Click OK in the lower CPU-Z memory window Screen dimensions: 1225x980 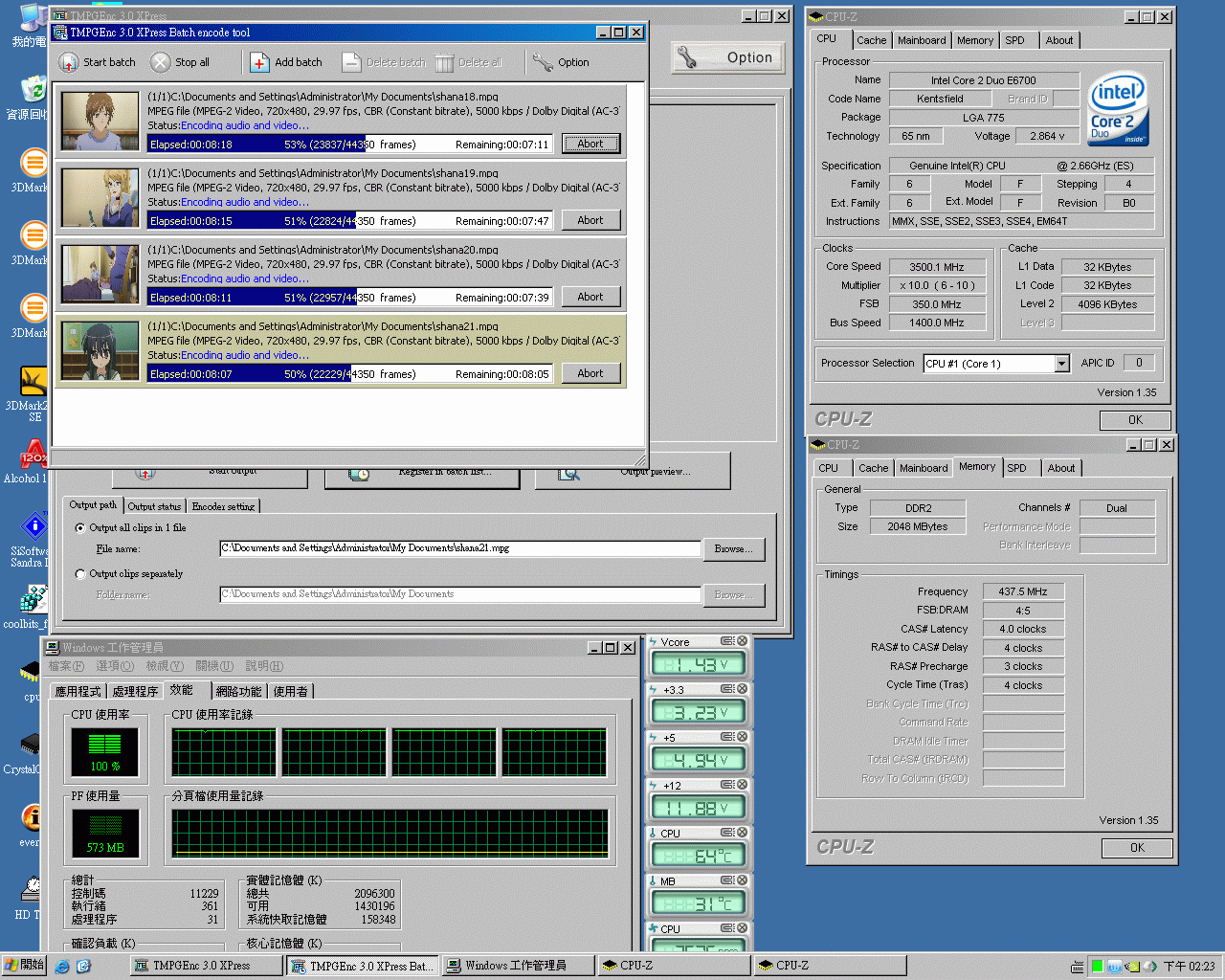(1137, 848)
